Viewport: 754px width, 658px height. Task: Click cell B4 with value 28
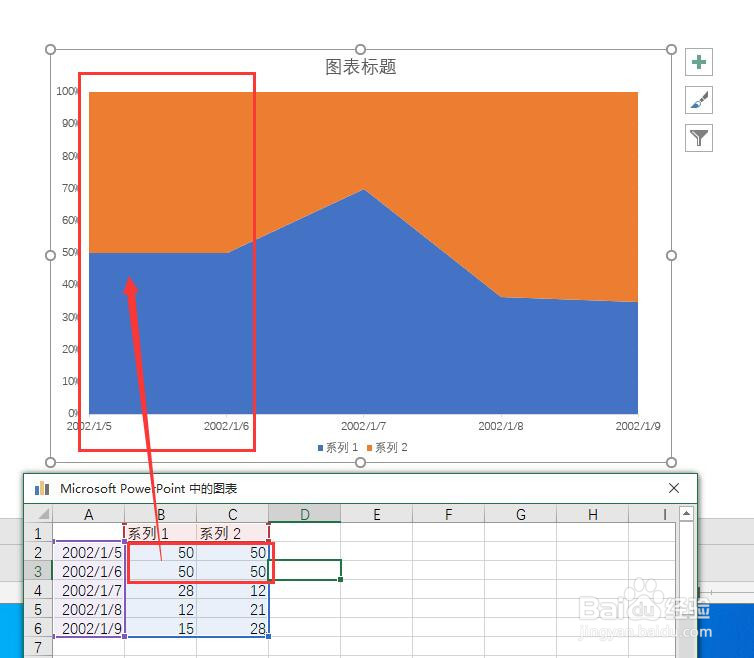pos(161,590)
